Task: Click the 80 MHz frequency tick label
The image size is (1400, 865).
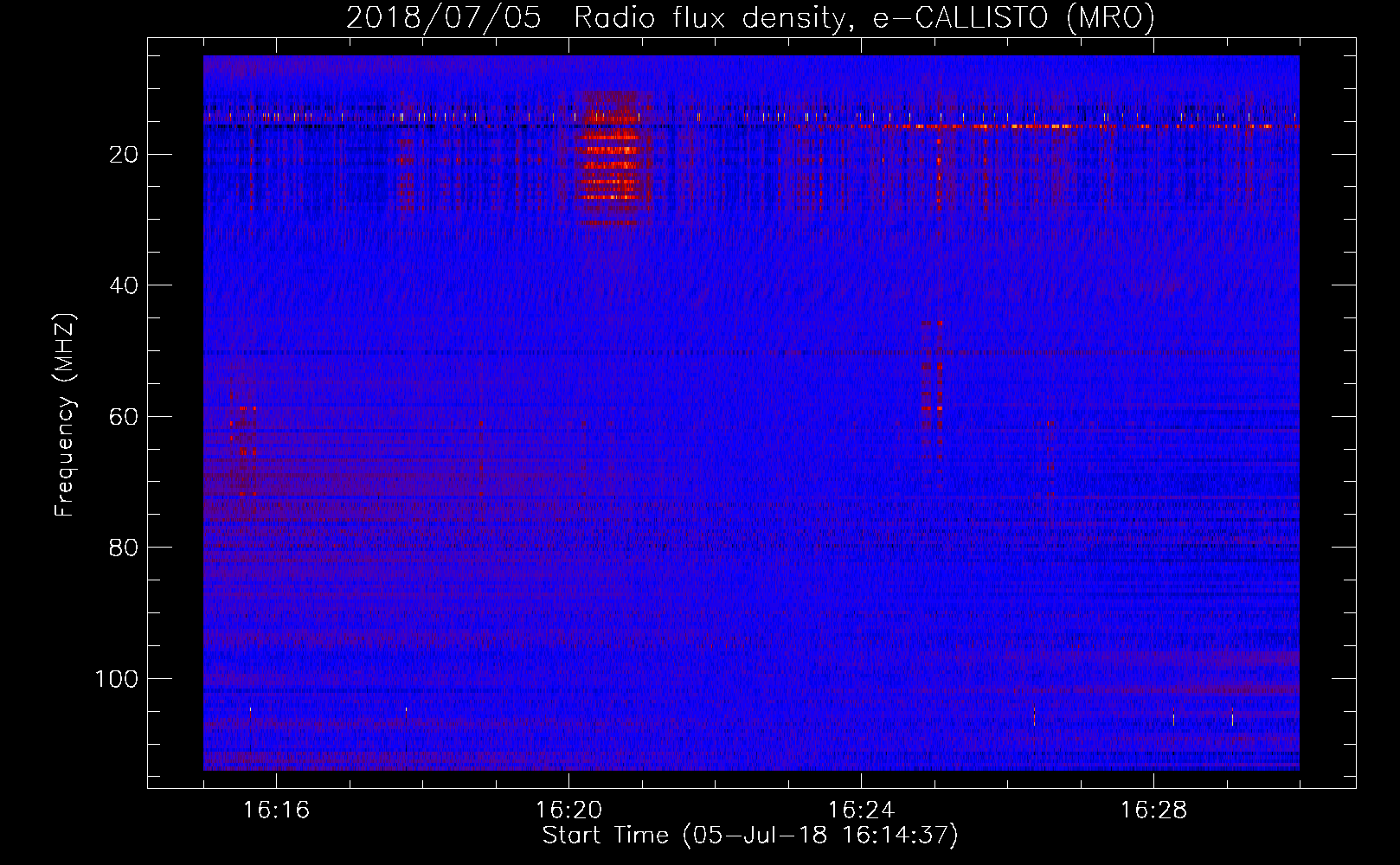Action: click(x=124, y=548)
